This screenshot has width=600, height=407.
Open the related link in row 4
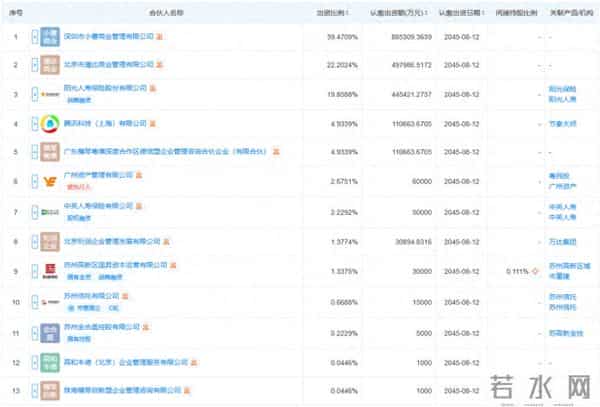click(562, 124)
